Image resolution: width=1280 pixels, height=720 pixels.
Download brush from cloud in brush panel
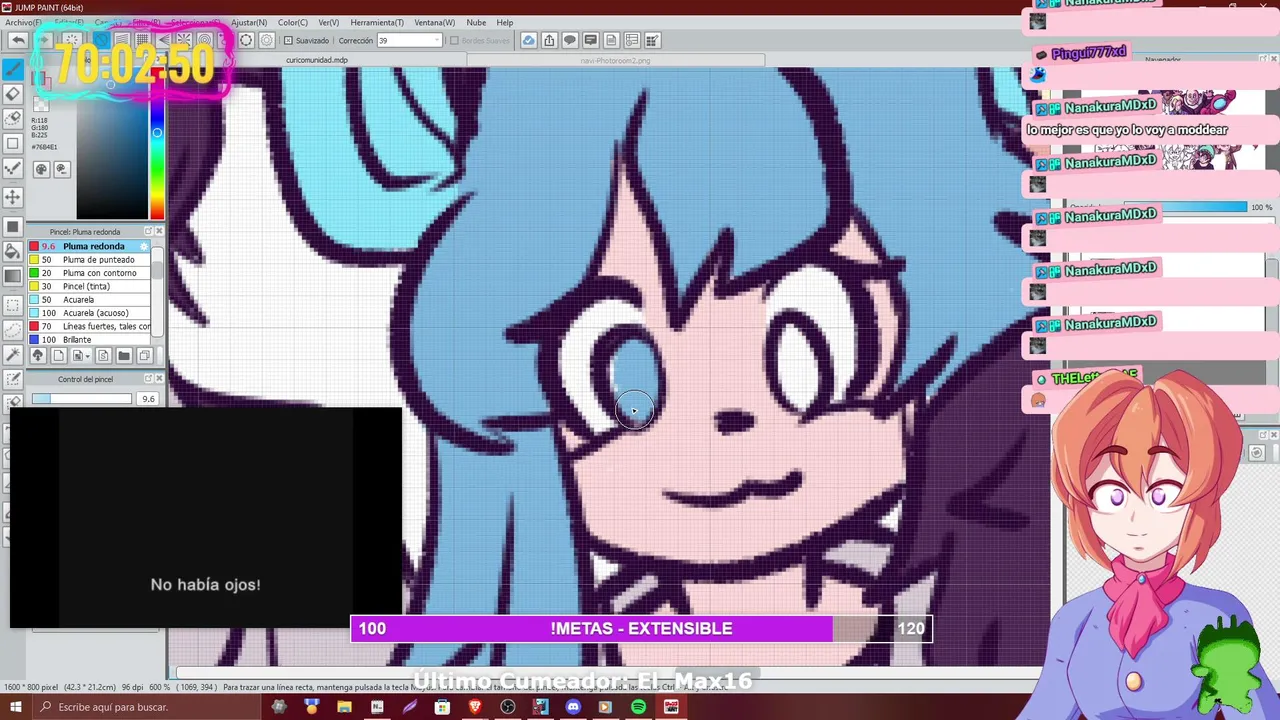coord(38,356)
